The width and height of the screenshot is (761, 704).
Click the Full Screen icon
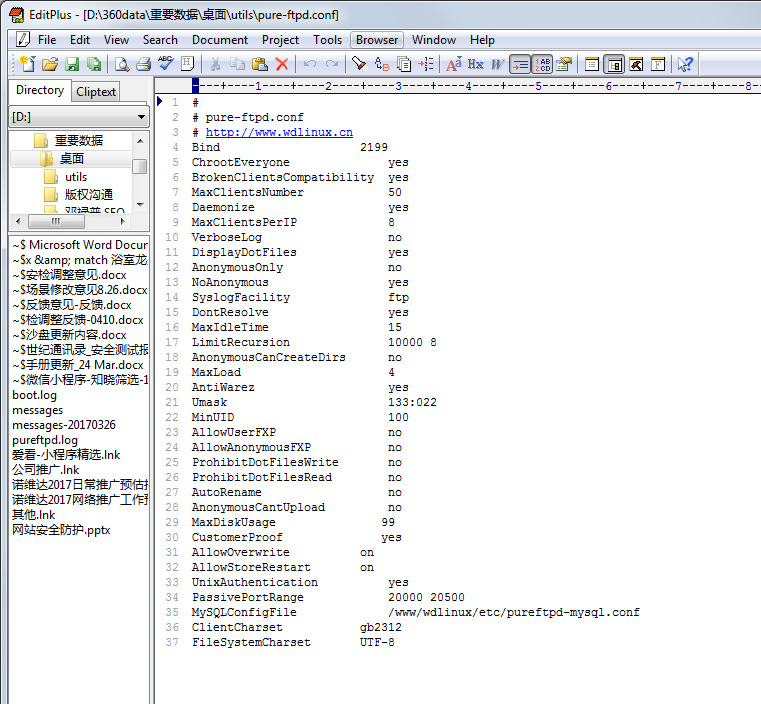coord(658,64)
